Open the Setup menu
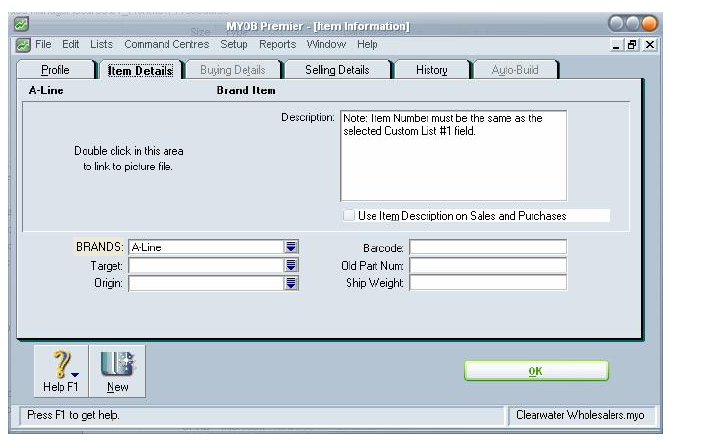Image resolution: width=722 pixels, height=440 pixels. (234, 44)
